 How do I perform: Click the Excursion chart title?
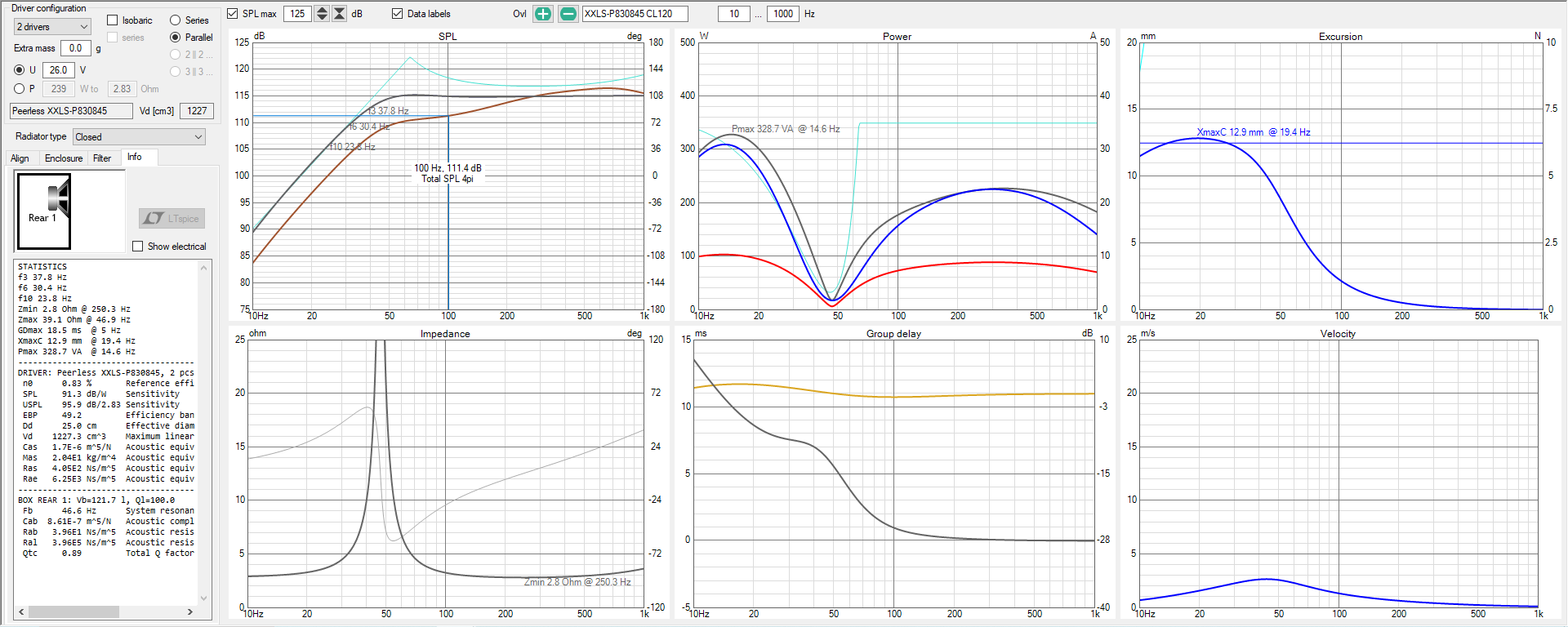click(1340, 36)
